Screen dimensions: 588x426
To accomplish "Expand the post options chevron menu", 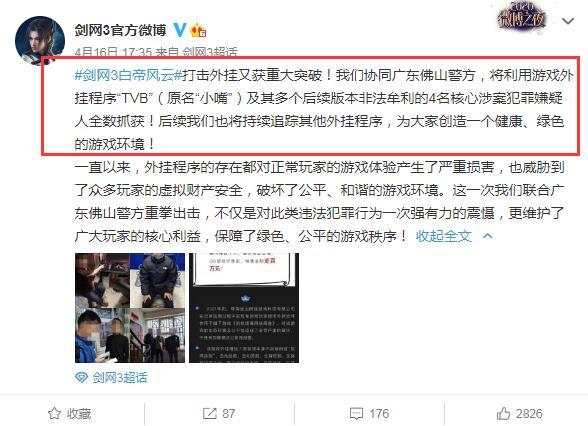I will (568, 21).
